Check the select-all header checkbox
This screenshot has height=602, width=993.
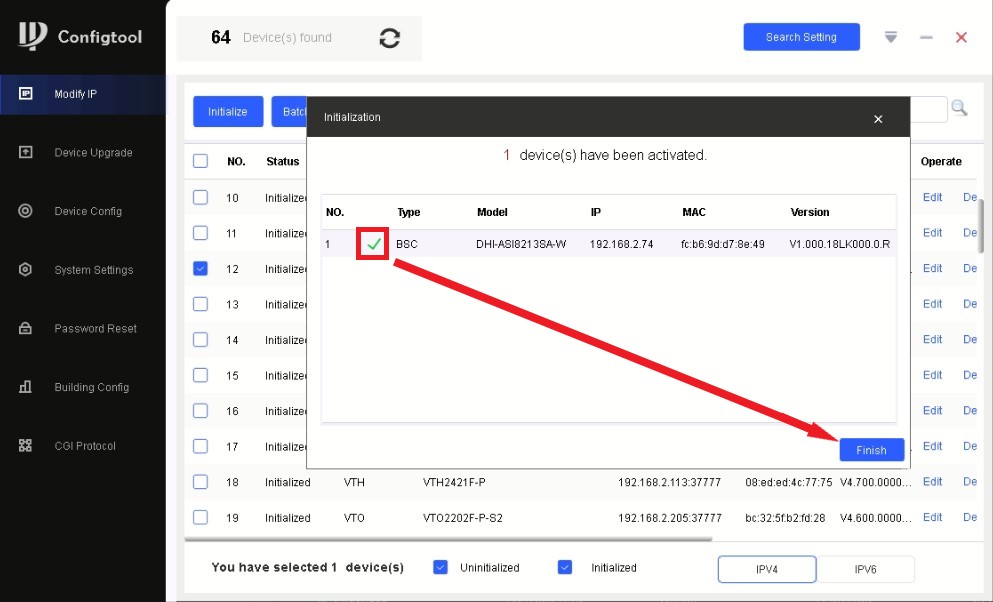[x=200, y=161]
